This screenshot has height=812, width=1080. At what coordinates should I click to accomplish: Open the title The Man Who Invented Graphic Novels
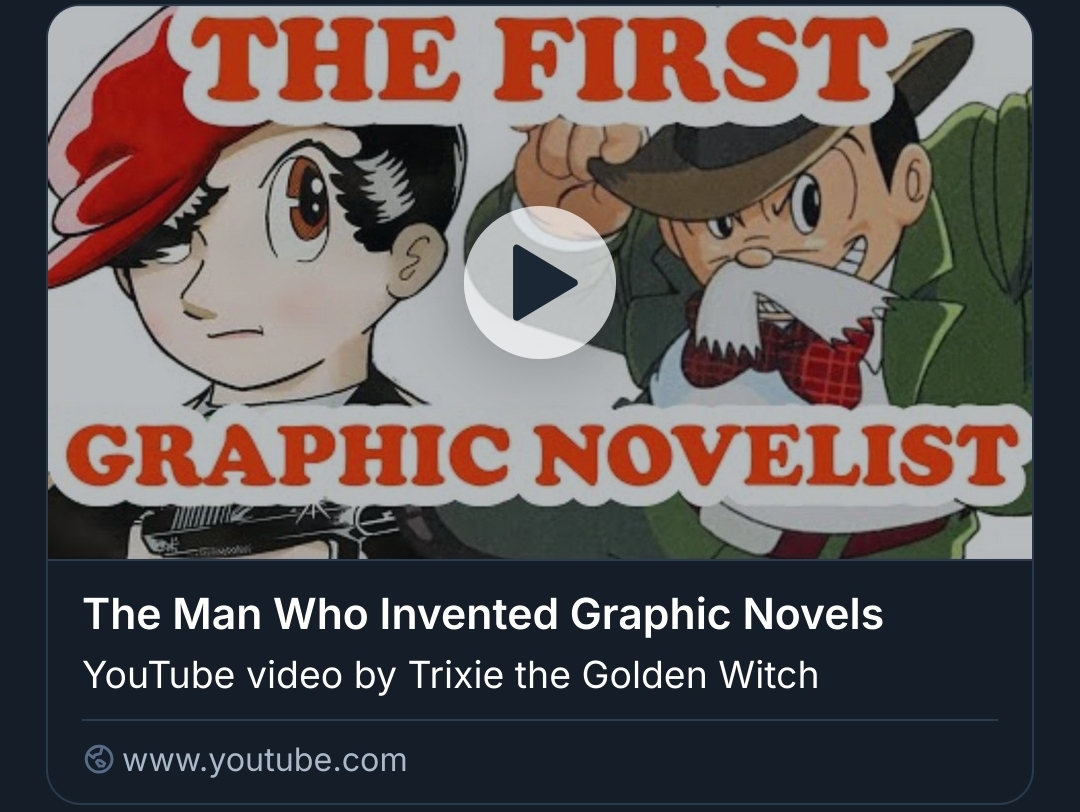tap(483, 614)
